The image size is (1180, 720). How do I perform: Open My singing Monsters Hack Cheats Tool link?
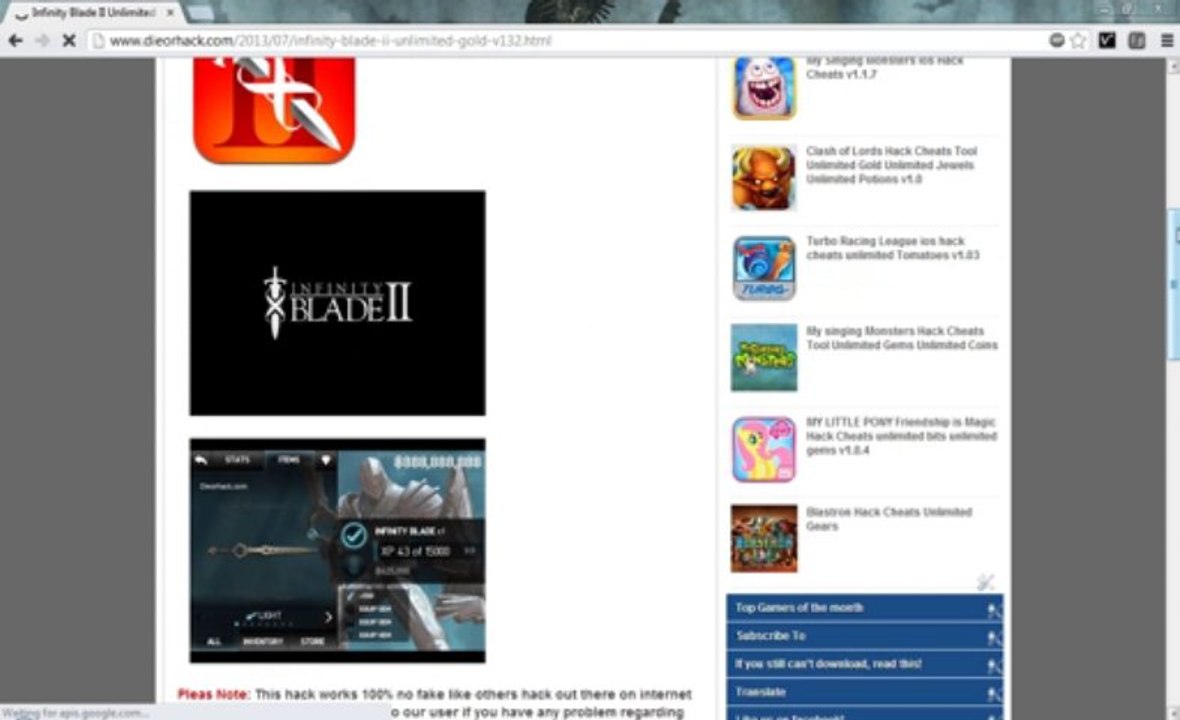(902, 338)
